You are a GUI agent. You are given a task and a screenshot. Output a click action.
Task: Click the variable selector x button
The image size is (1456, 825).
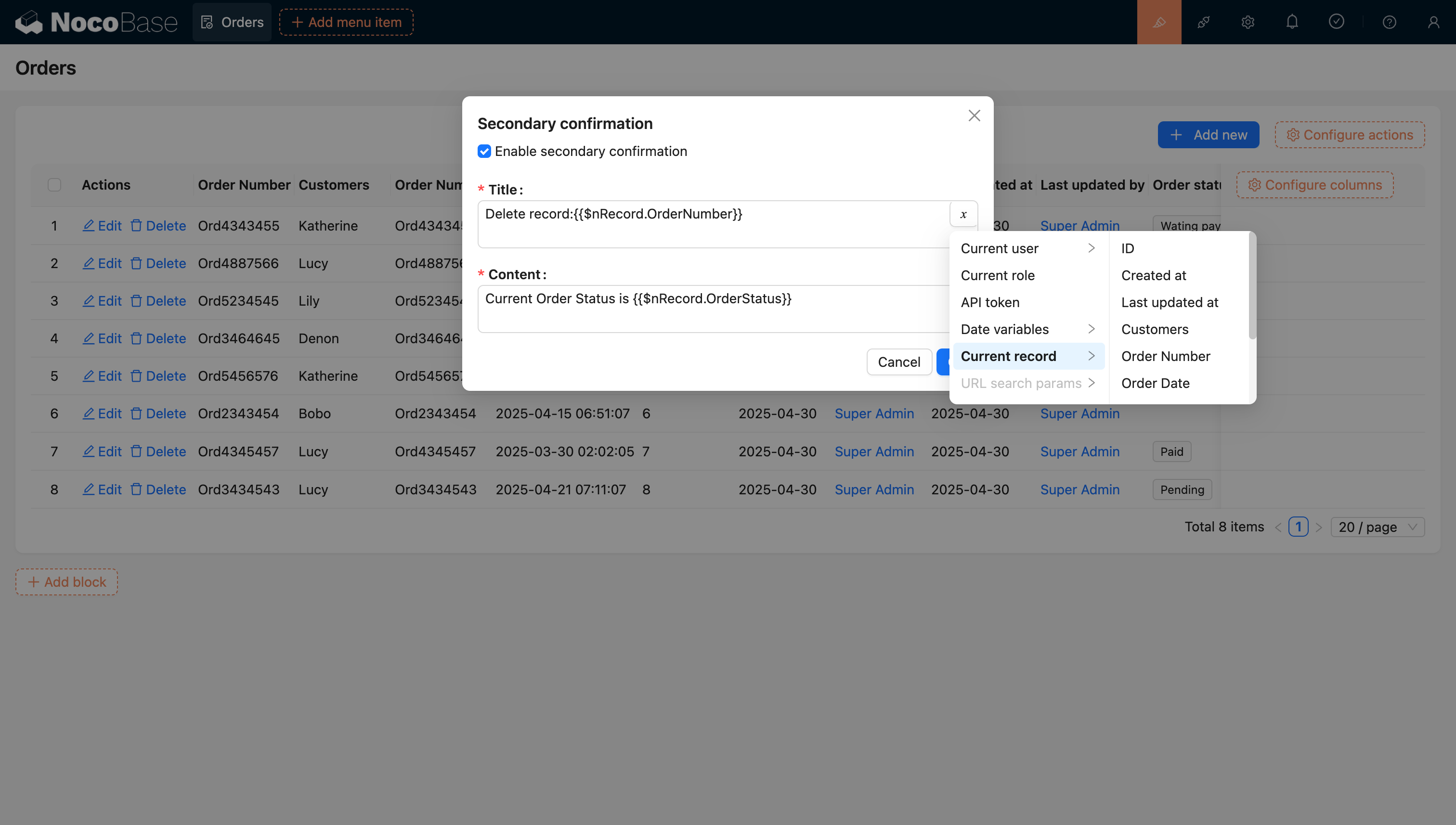(x=963, y=214)
